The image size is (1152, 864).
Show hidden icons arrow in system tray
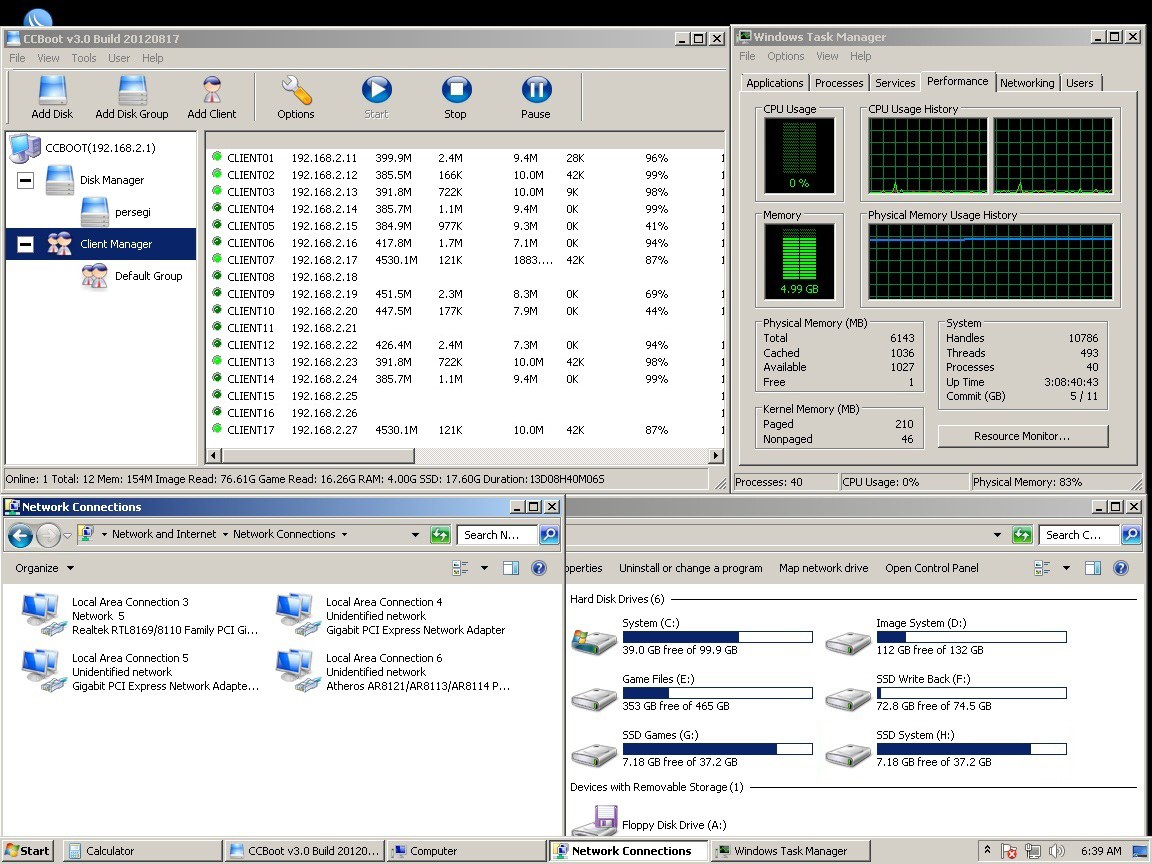coord(987,850)
